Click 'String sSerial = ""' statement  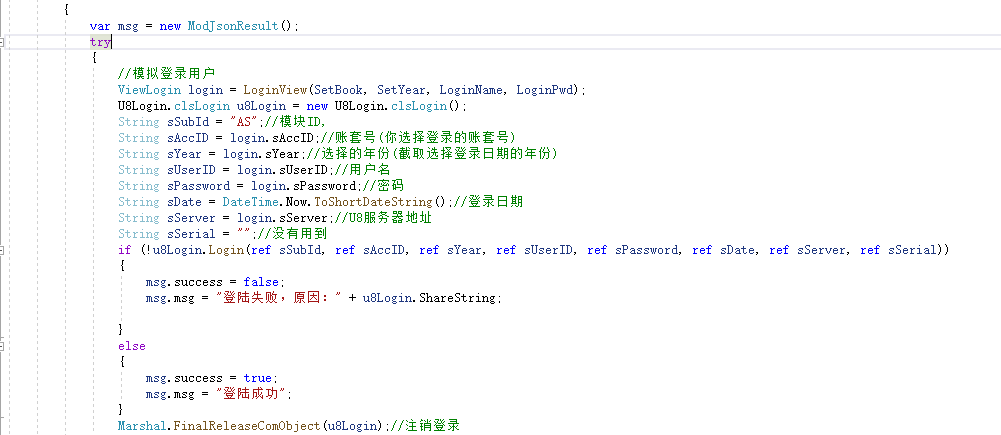coord(186,234)
